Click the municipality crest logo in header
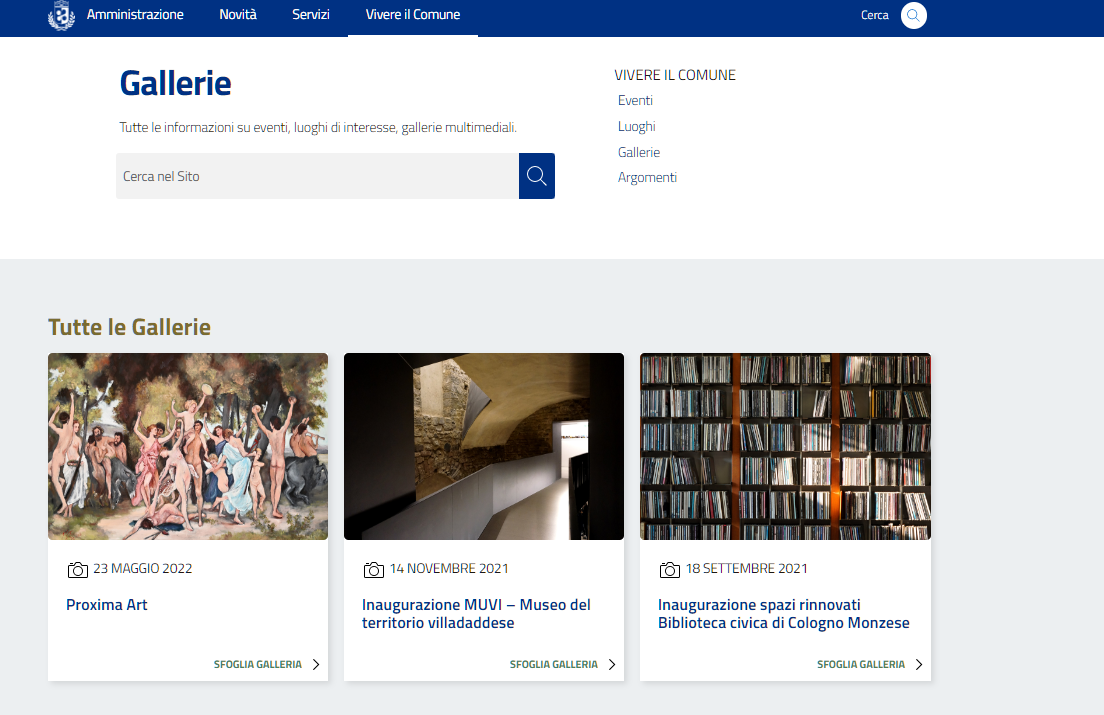This screenshot has height=715, width=1104. pyautogui.click(x=61, y=16)
